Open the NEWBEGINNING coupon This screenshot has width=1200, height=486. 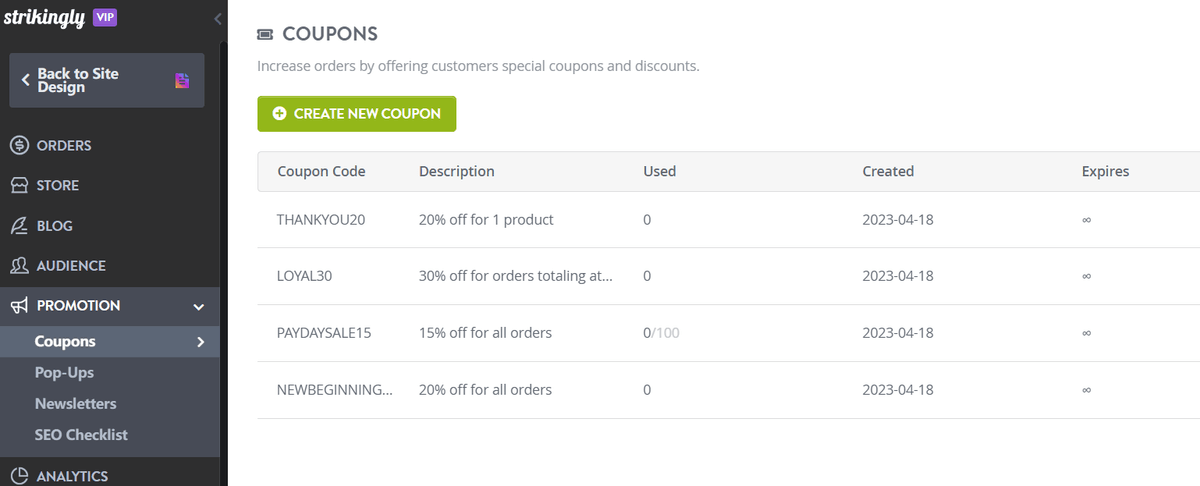tap(335, 390)
